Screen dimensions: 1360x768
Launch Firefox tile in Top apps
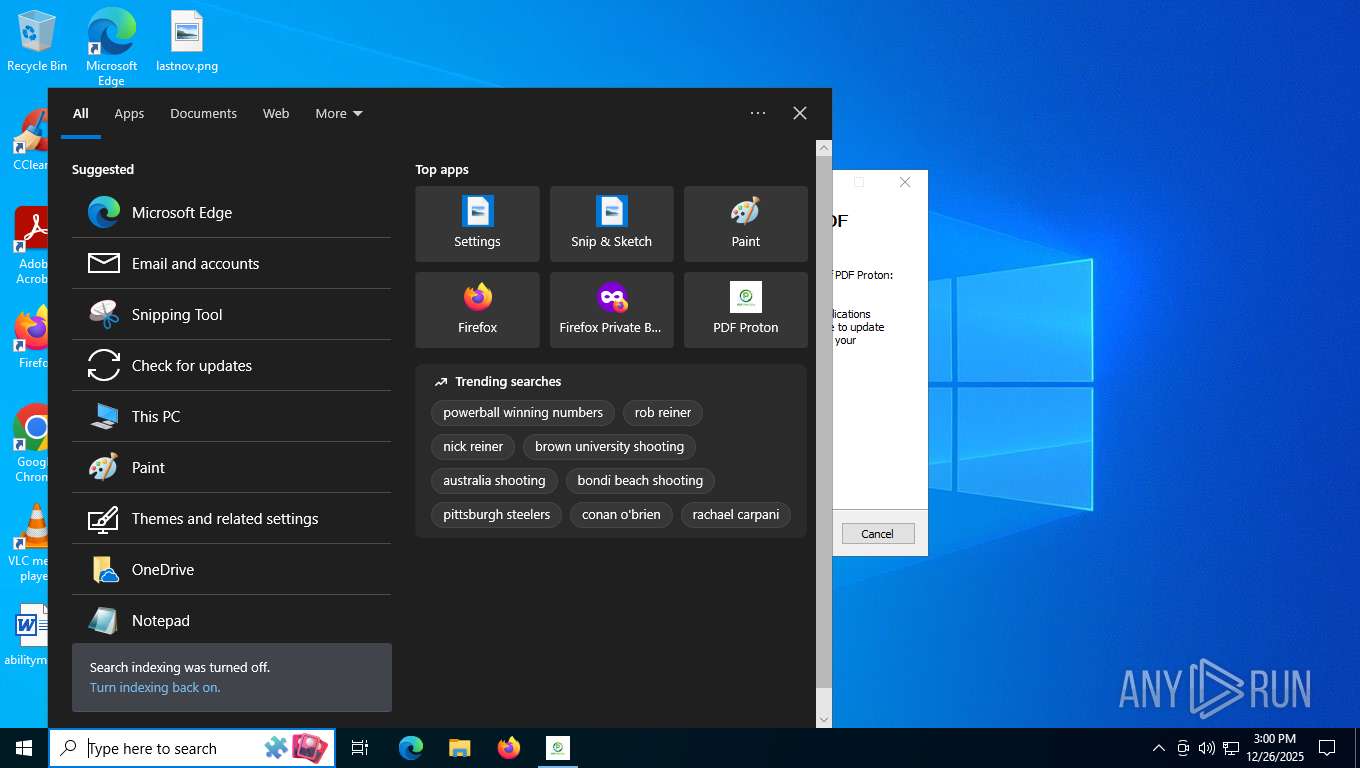(x=477, y=310)
